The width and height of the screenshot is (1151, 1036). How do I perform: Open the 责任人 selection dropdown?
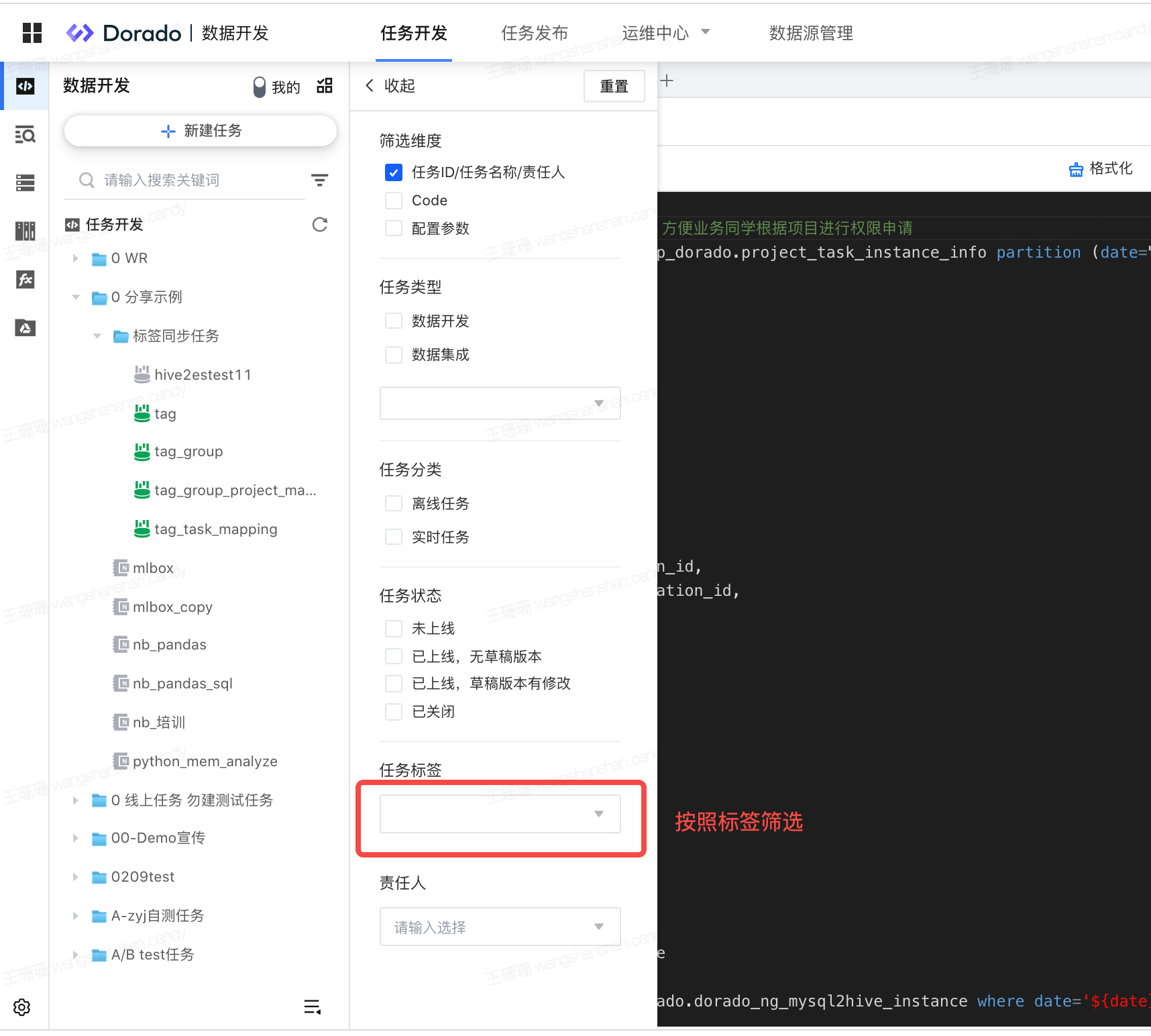[500, 927]
